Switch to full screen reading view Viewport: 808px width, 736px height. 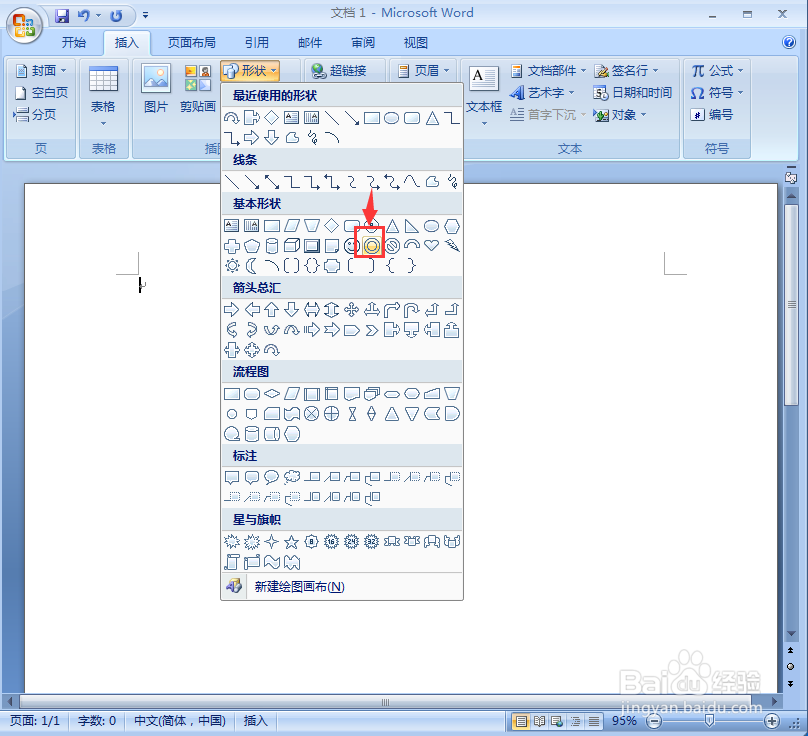tap(539, 721)
